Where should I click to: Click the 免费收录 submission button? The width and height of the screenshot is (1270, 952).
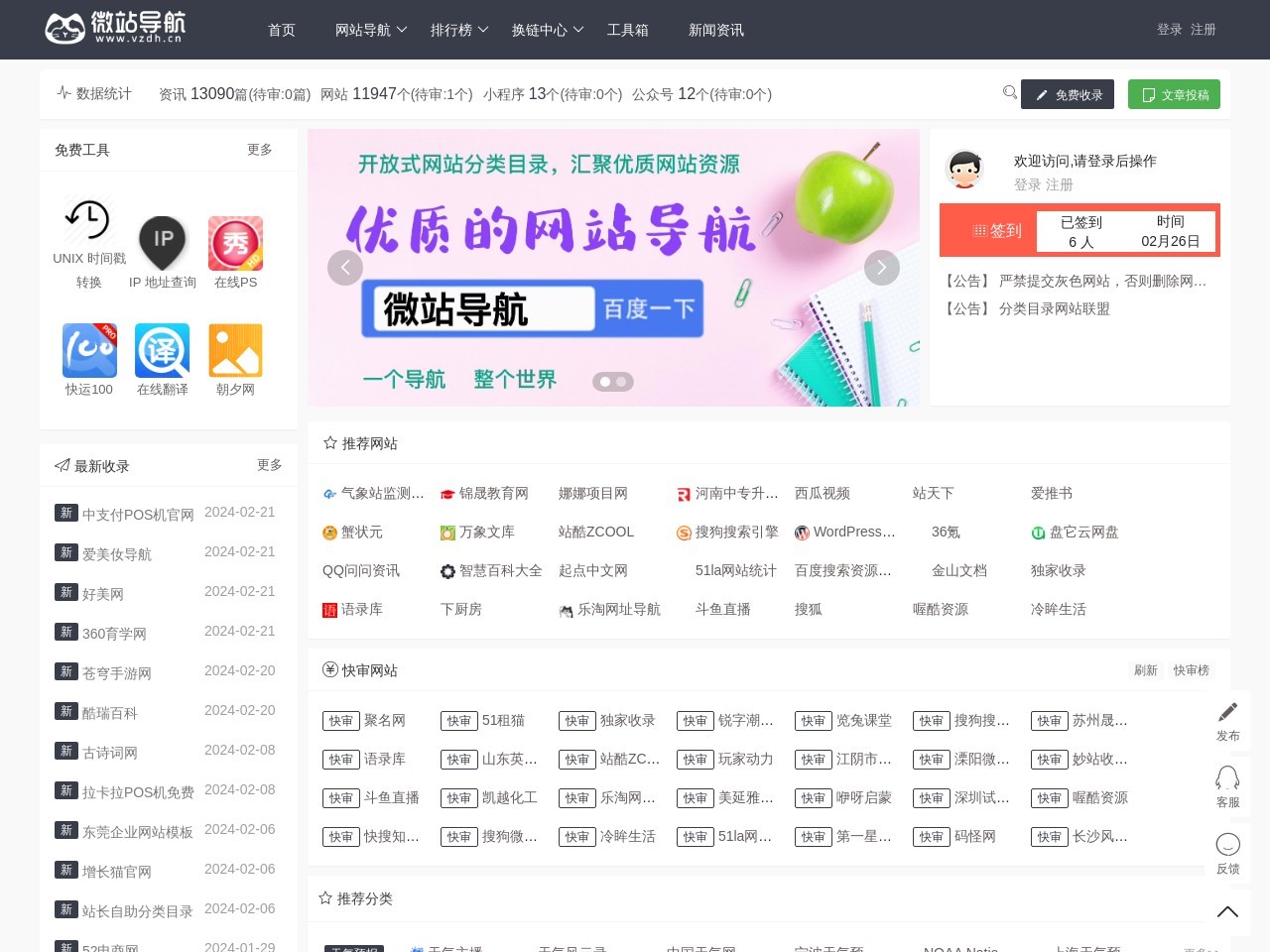click(x=1068, y=94)
